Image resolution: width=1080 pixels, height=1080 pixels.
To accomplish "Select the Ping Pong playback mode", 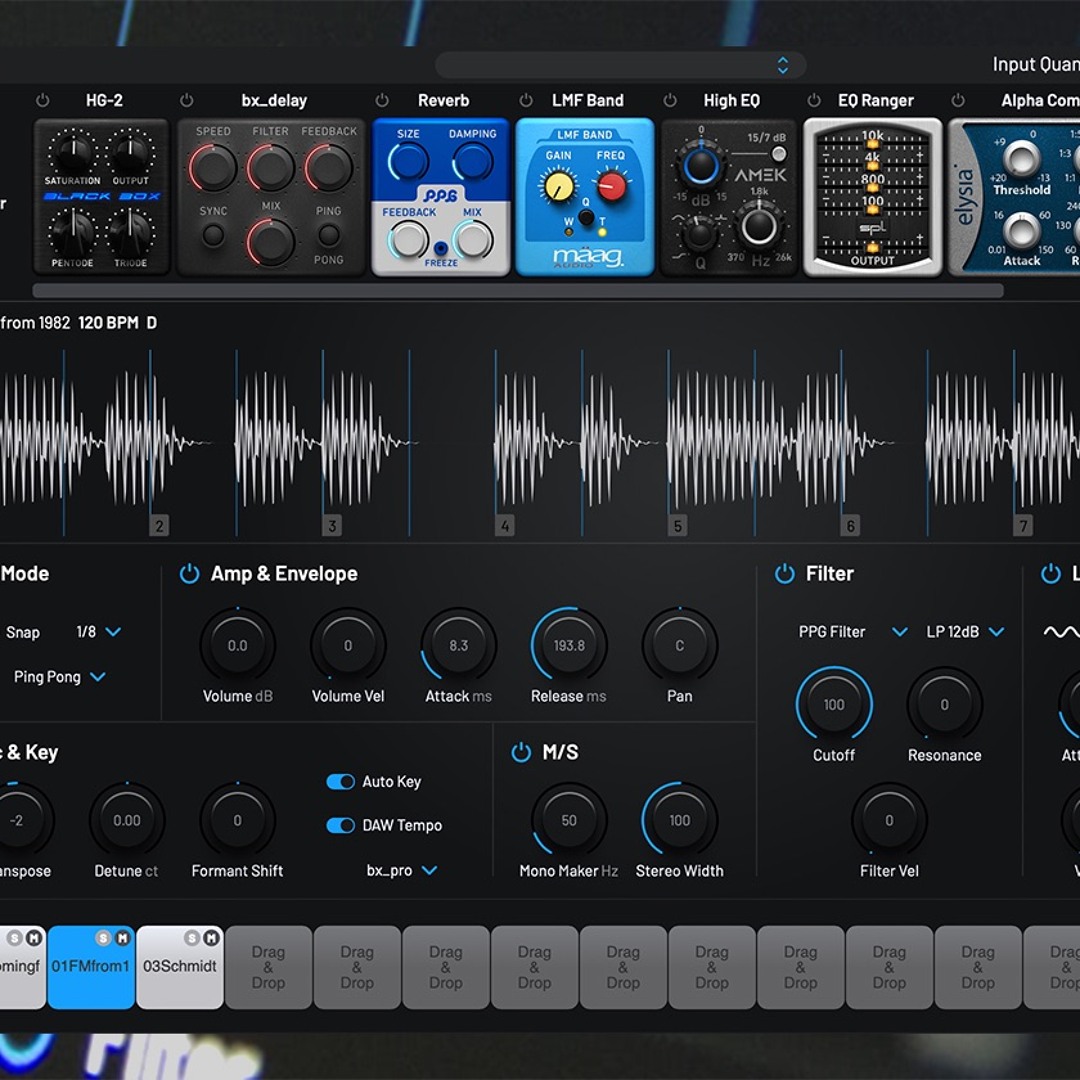I will (60, 676).
